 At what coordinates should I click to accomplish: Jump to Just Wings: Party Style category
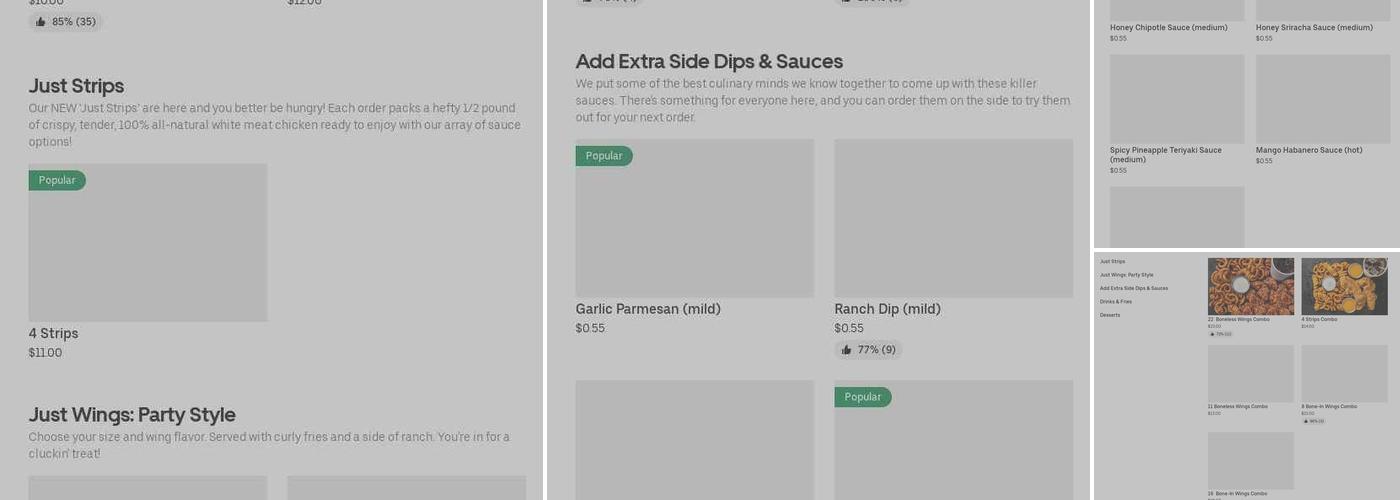pyautogui.click(x=1126, y=275)
